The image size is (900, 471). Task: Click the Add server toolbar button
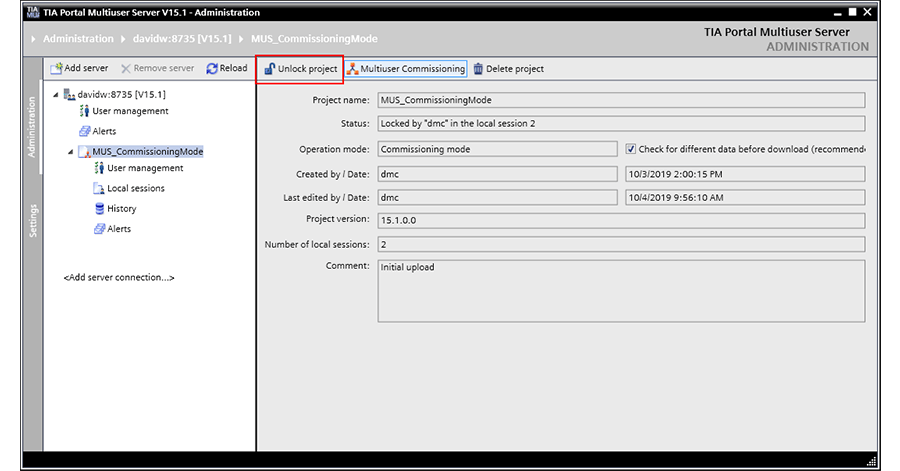pyautogui.click(x=79, y=68)
